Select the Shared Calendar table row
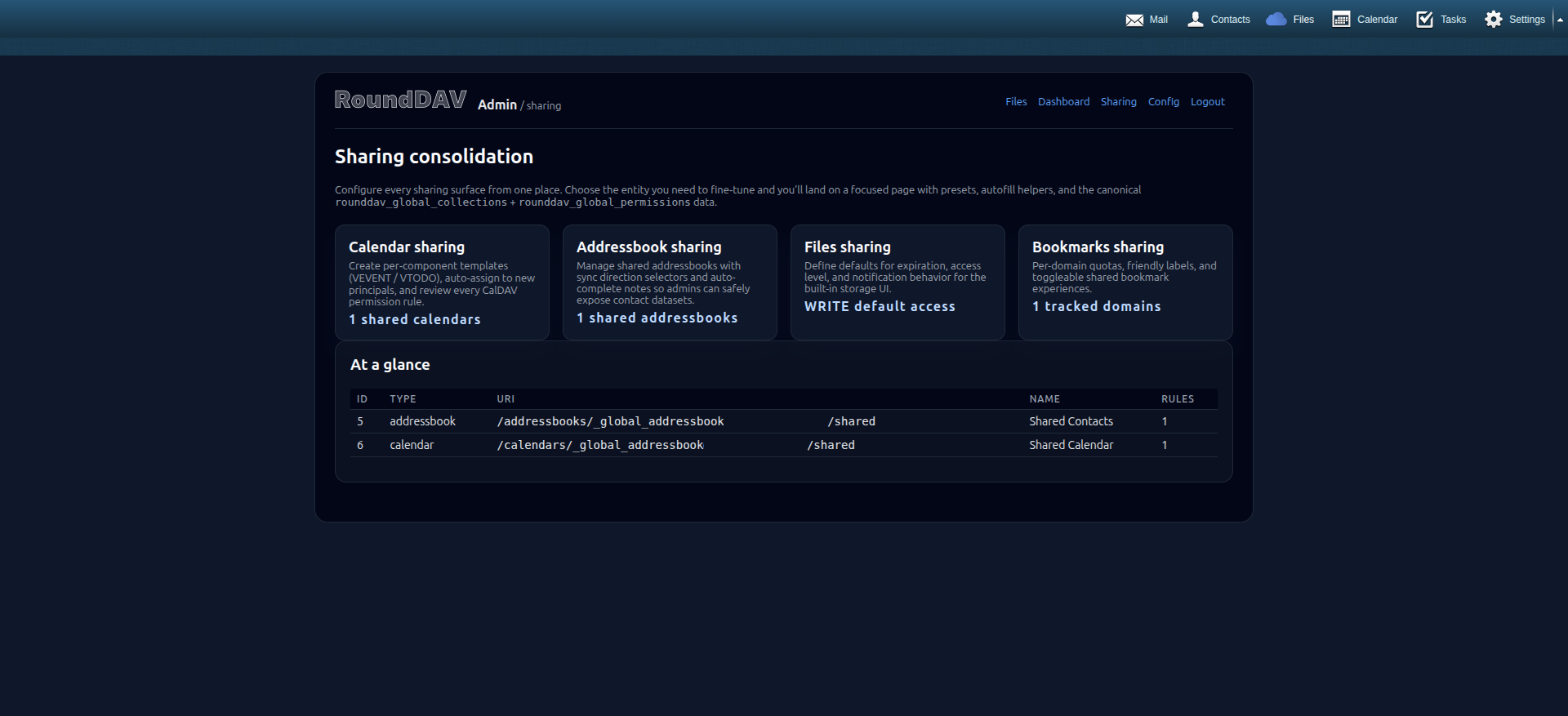 783,445
